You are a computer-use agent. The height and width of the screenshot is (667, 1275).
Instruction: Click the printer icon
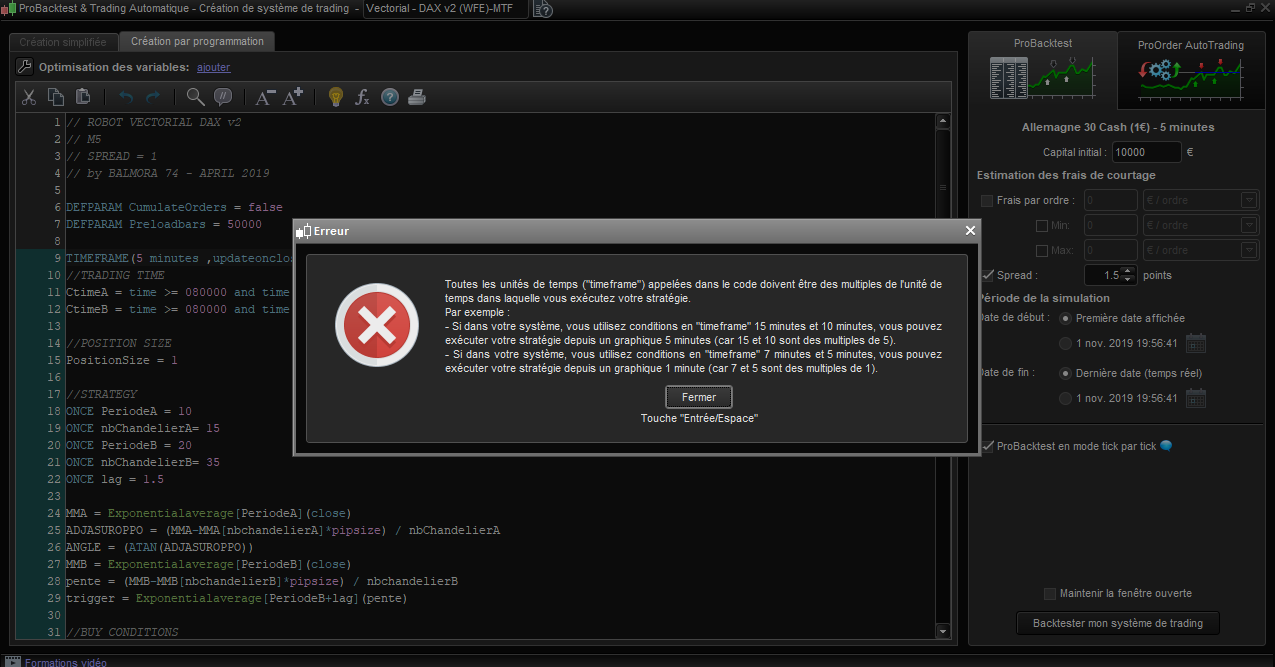(x=418, y=97)
